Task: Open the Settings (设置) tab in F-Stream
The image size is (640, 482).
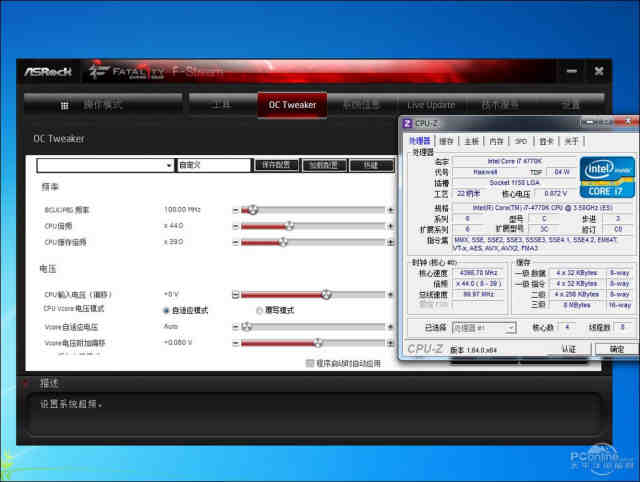Action: coord(570,105)
